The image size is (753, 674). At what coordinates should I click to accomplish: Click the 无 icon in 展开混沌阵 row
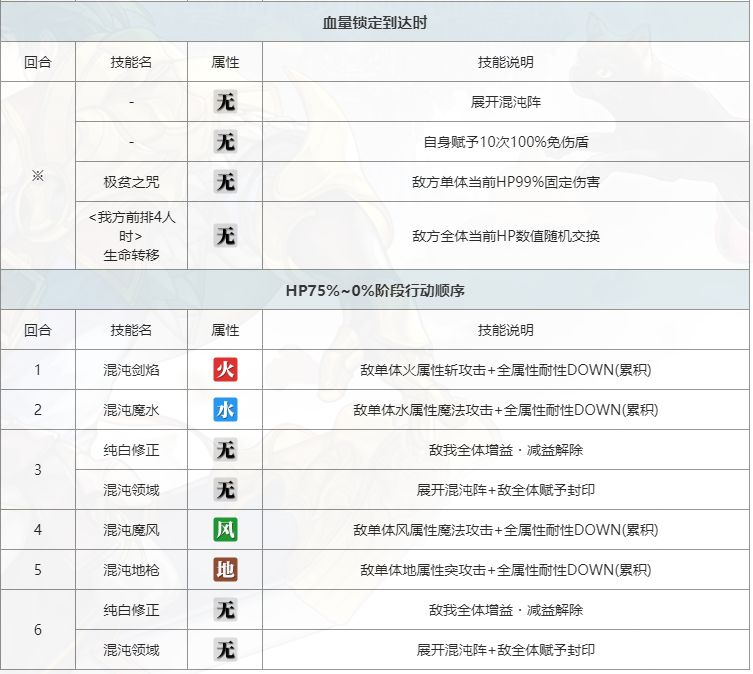coord(225,102)
